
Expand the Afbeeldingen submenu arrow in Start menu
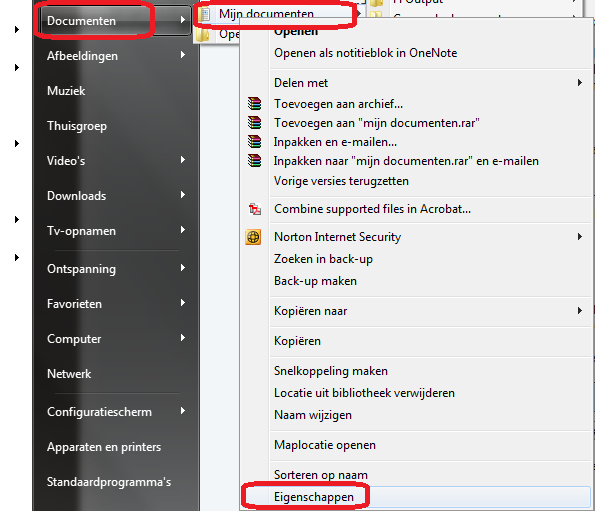coord(183,55)
